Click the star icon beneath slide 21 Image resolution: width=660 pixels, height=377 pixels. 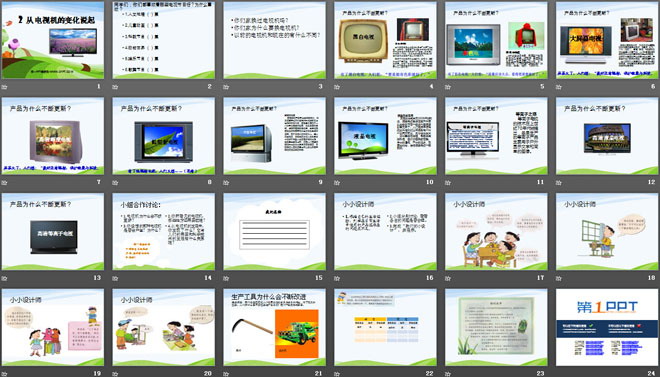[226, 374]
